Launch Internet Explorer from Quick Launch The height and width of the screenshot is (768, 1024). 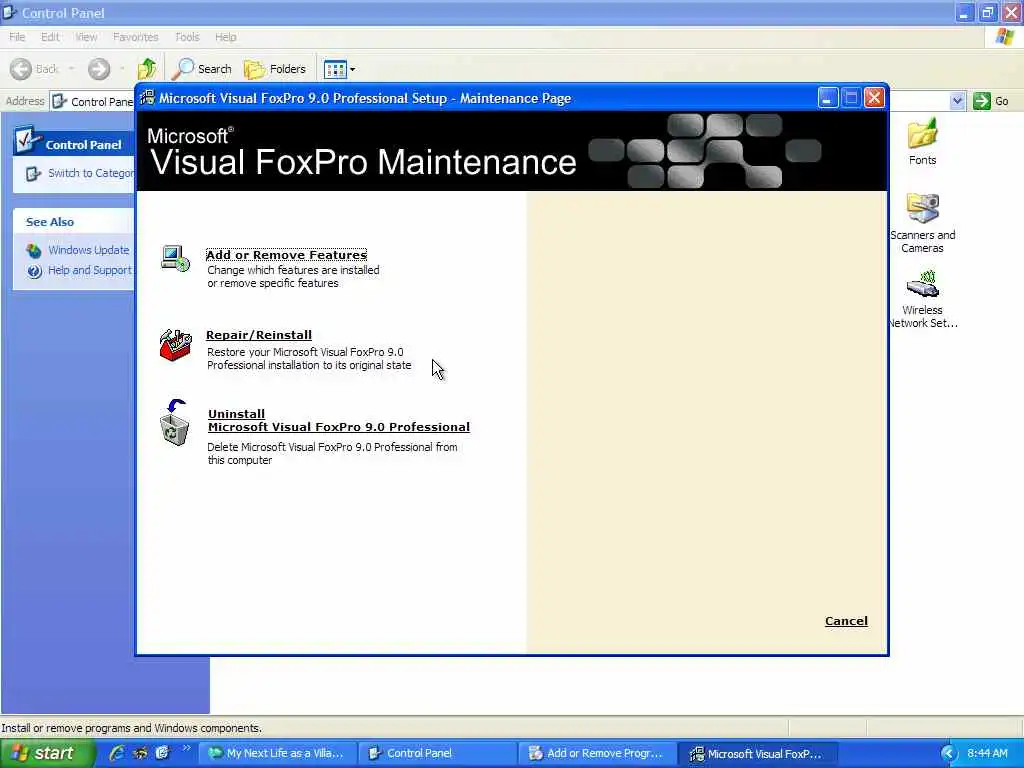coord(117,753)
